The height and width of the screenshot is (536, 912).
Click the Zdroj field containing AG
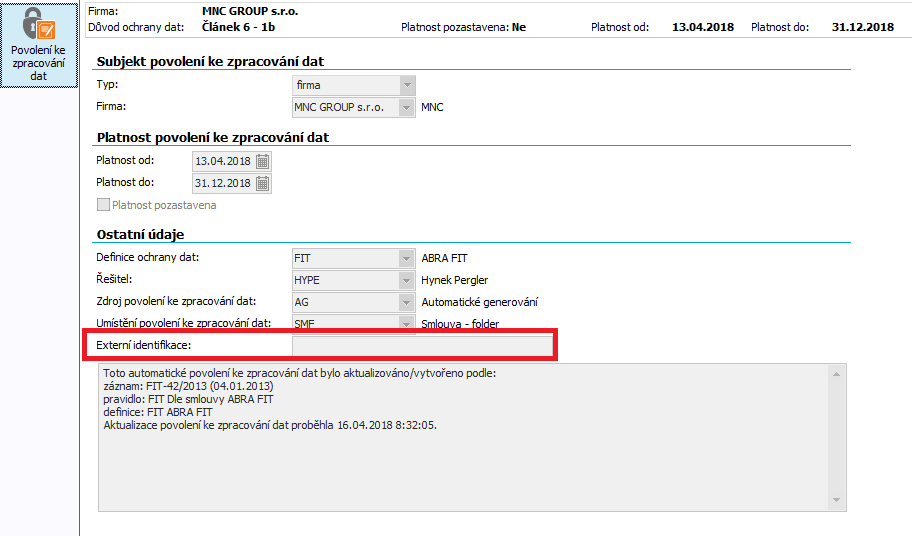tap(344, 302)
